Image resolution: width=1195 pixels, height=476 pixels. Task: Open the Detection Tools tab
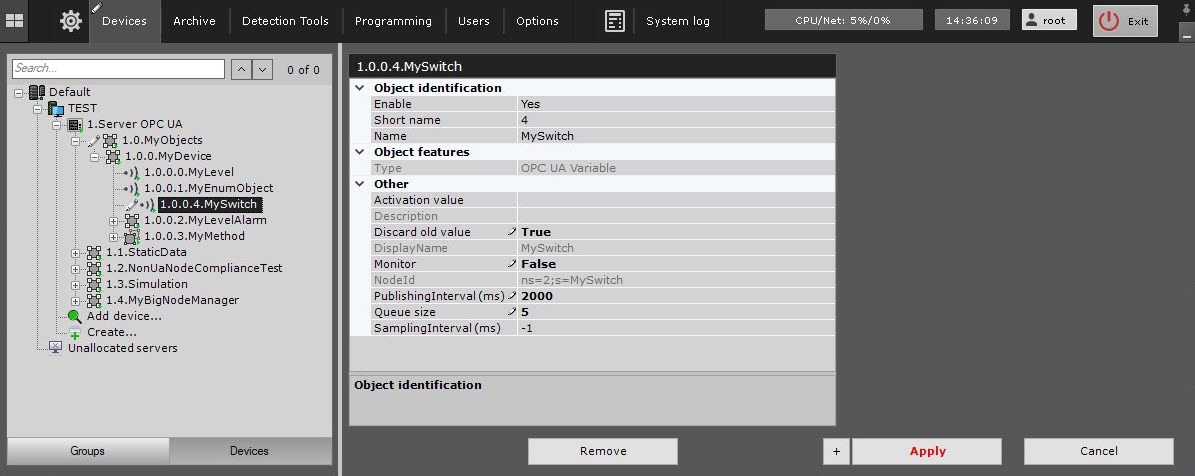click(x=285, y=21)
